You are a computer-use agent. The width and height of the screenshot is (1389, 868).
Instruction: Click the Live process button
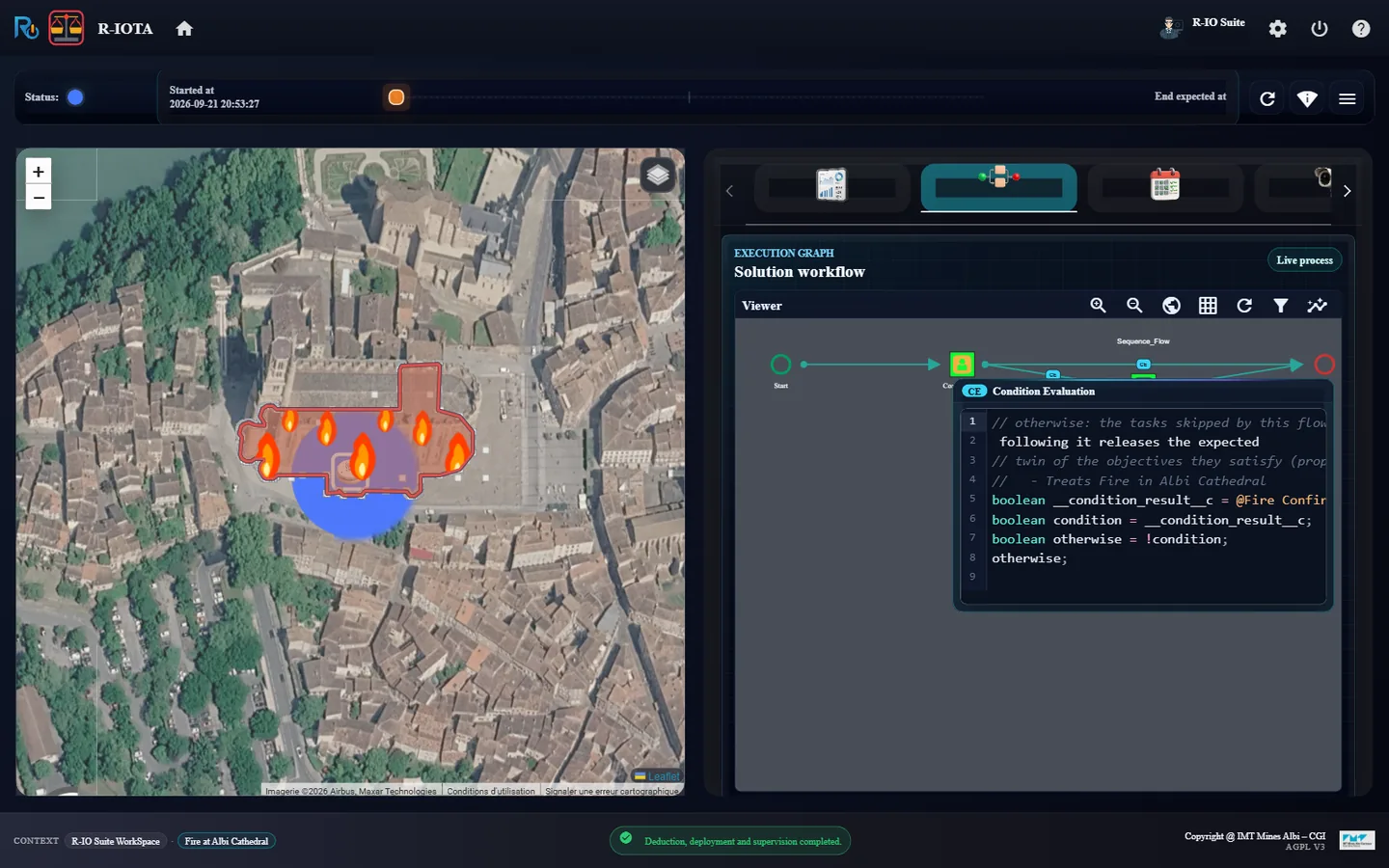click(1304, 260)
